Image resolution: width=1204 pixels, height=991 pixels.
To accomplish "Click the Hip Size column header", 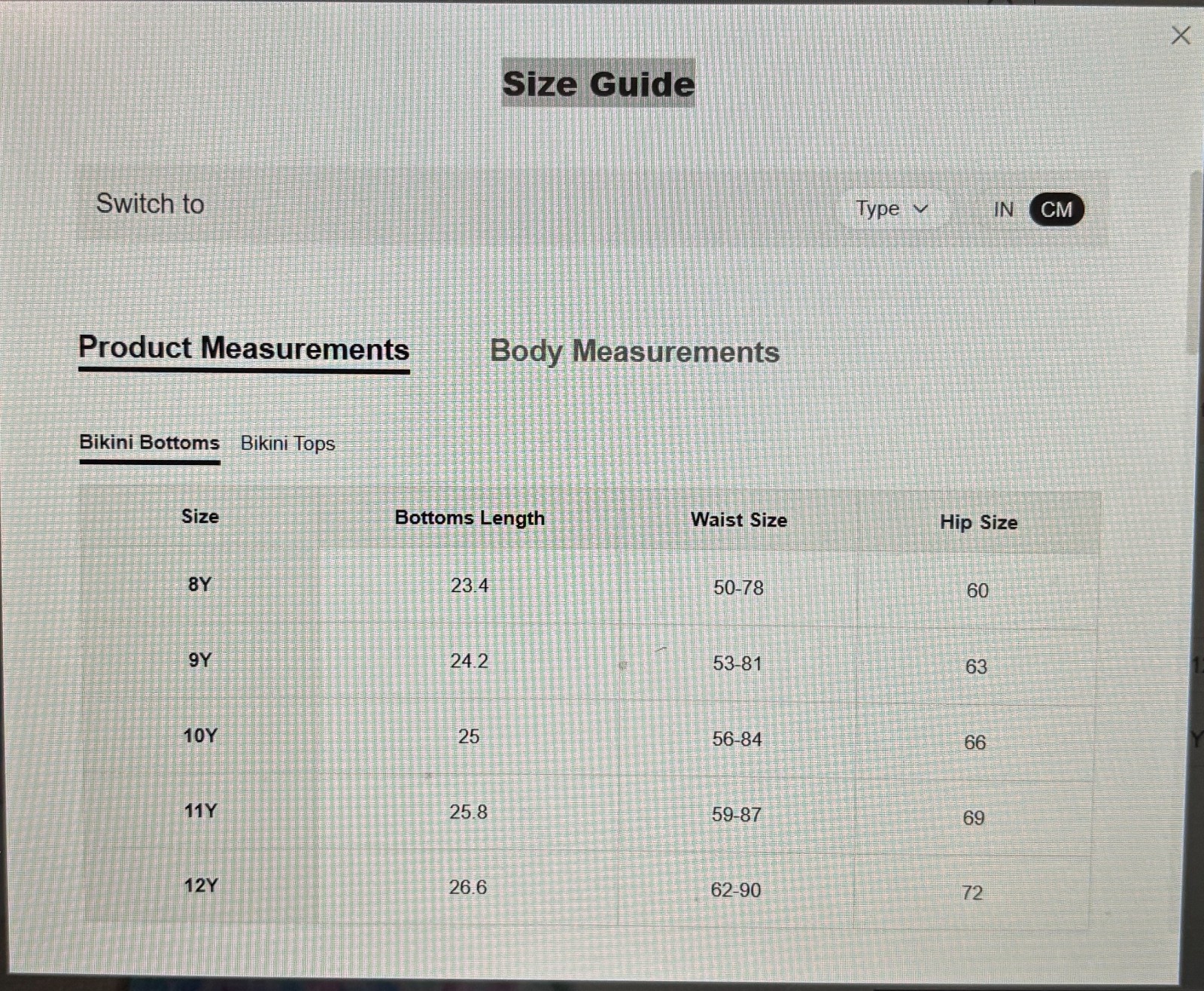I will point(978,522).
